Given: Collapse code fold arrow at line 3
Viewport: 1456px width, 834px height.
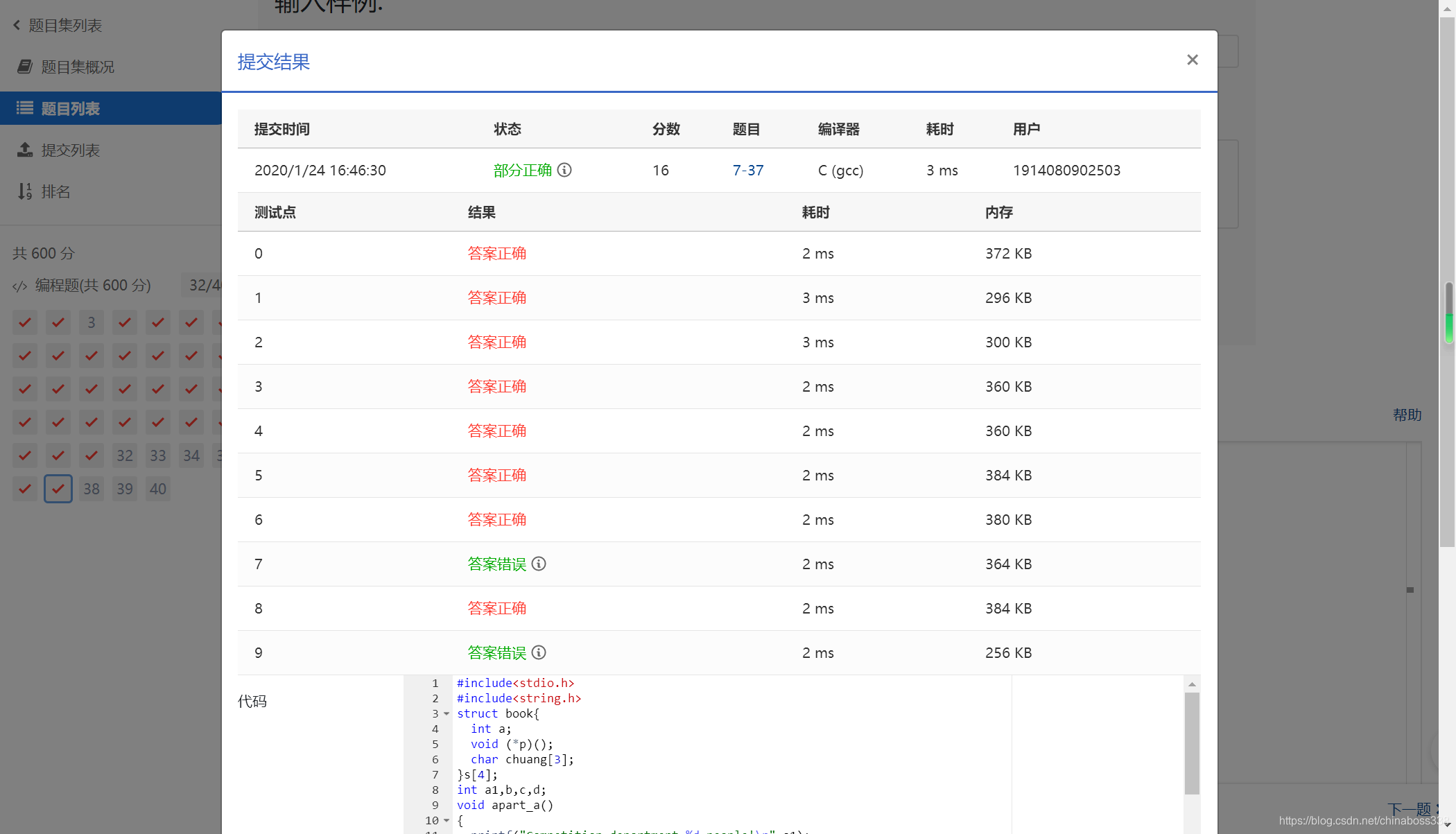Looking at the screenshot, I should (447, 713).
